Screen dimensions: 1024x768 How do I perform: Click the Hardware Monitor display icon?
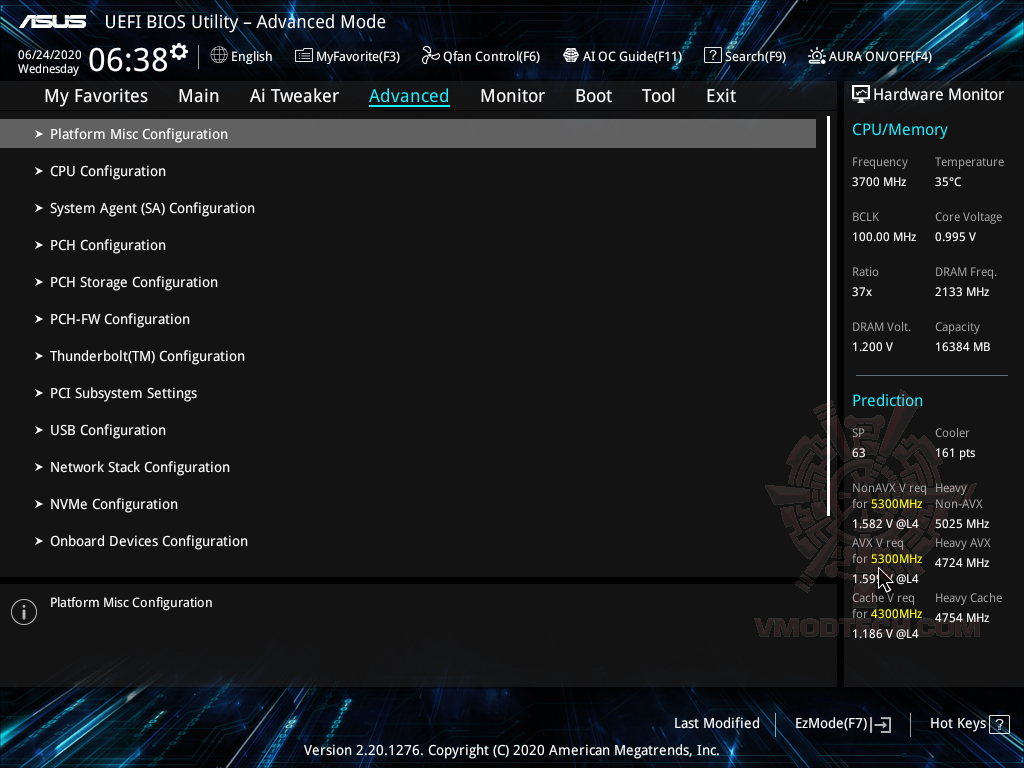tap(861, 95)
